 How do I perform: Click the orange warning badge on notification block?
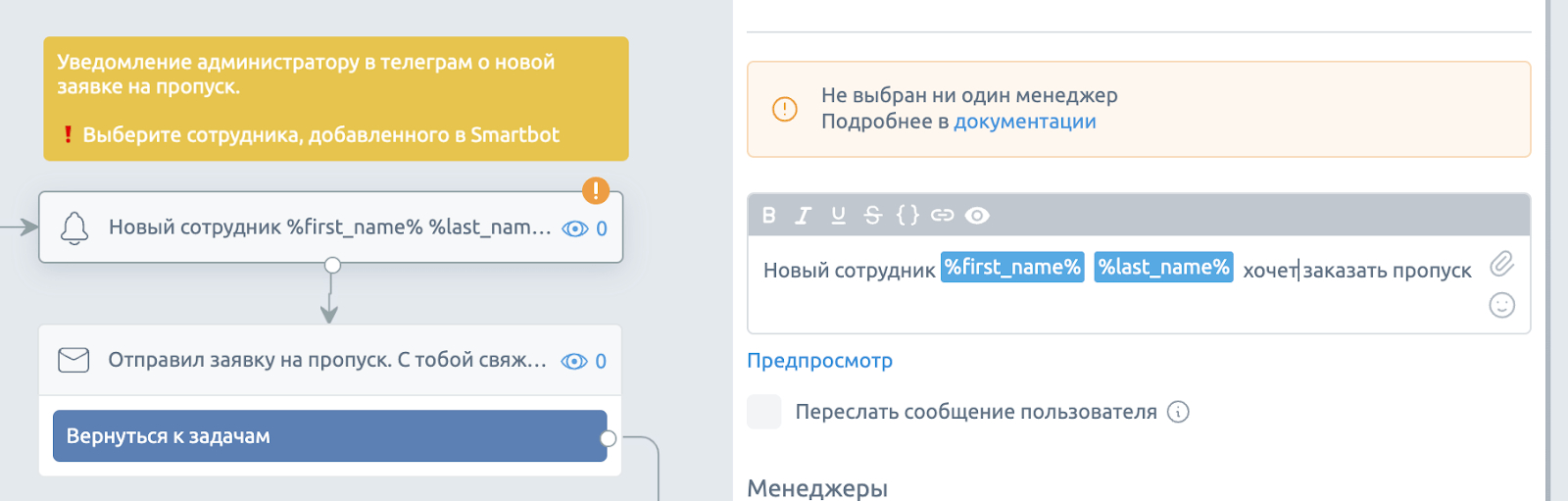595,190
